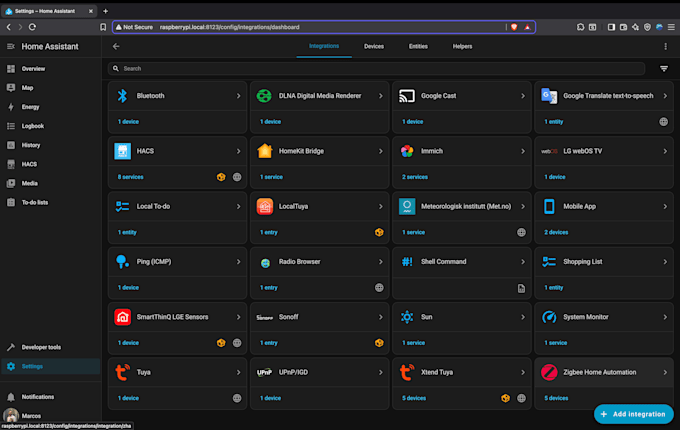This screenshot has height=430, width=680.
Task: Expand the Google Cast card chevron
Action: click(x=523, y=96)
